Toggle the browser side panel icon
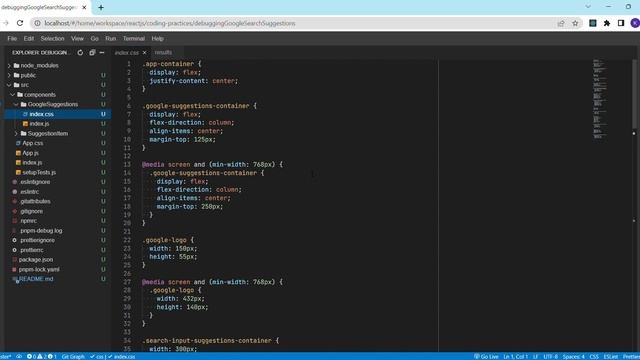 pos(621,23)
